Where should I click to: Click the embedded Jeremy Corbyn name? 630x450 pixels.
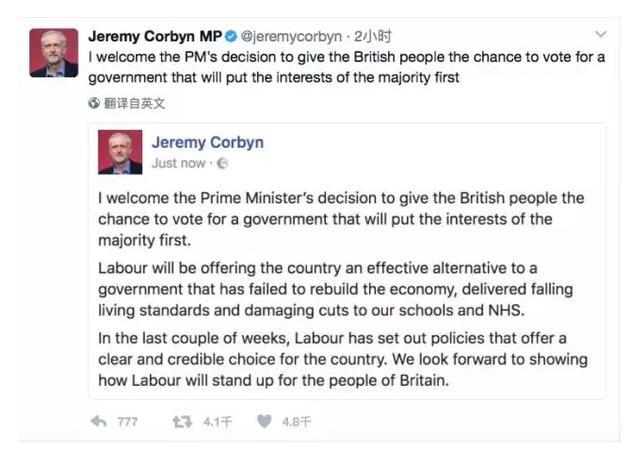point(207,142)
